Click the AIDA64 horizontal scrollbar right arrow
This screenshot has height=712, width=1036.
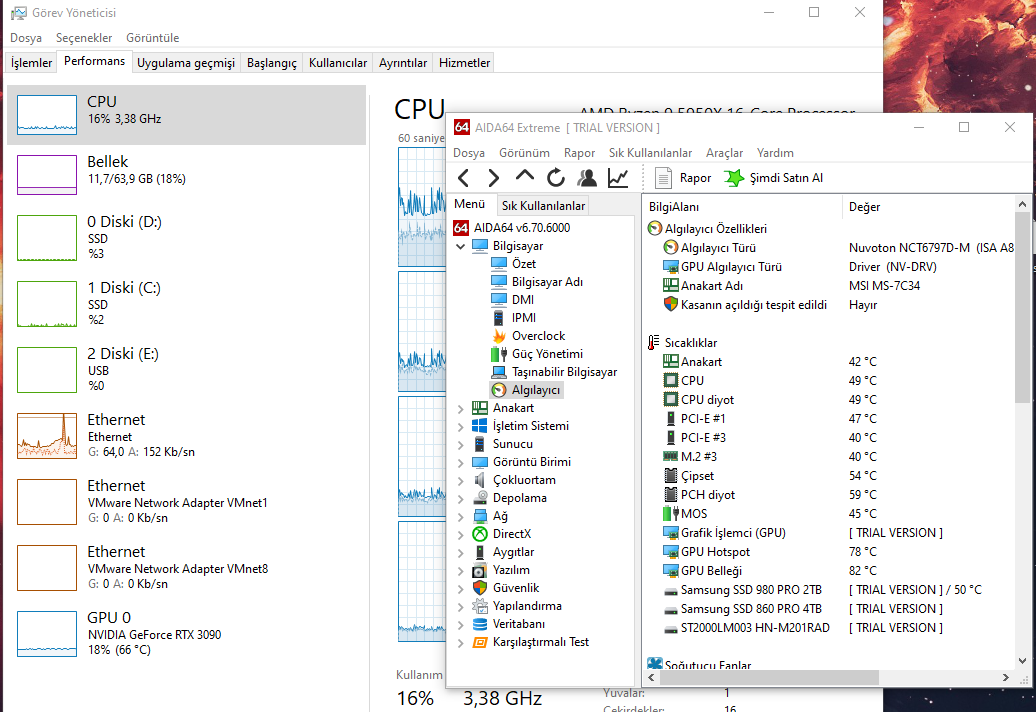click(x=1006, y=677)
